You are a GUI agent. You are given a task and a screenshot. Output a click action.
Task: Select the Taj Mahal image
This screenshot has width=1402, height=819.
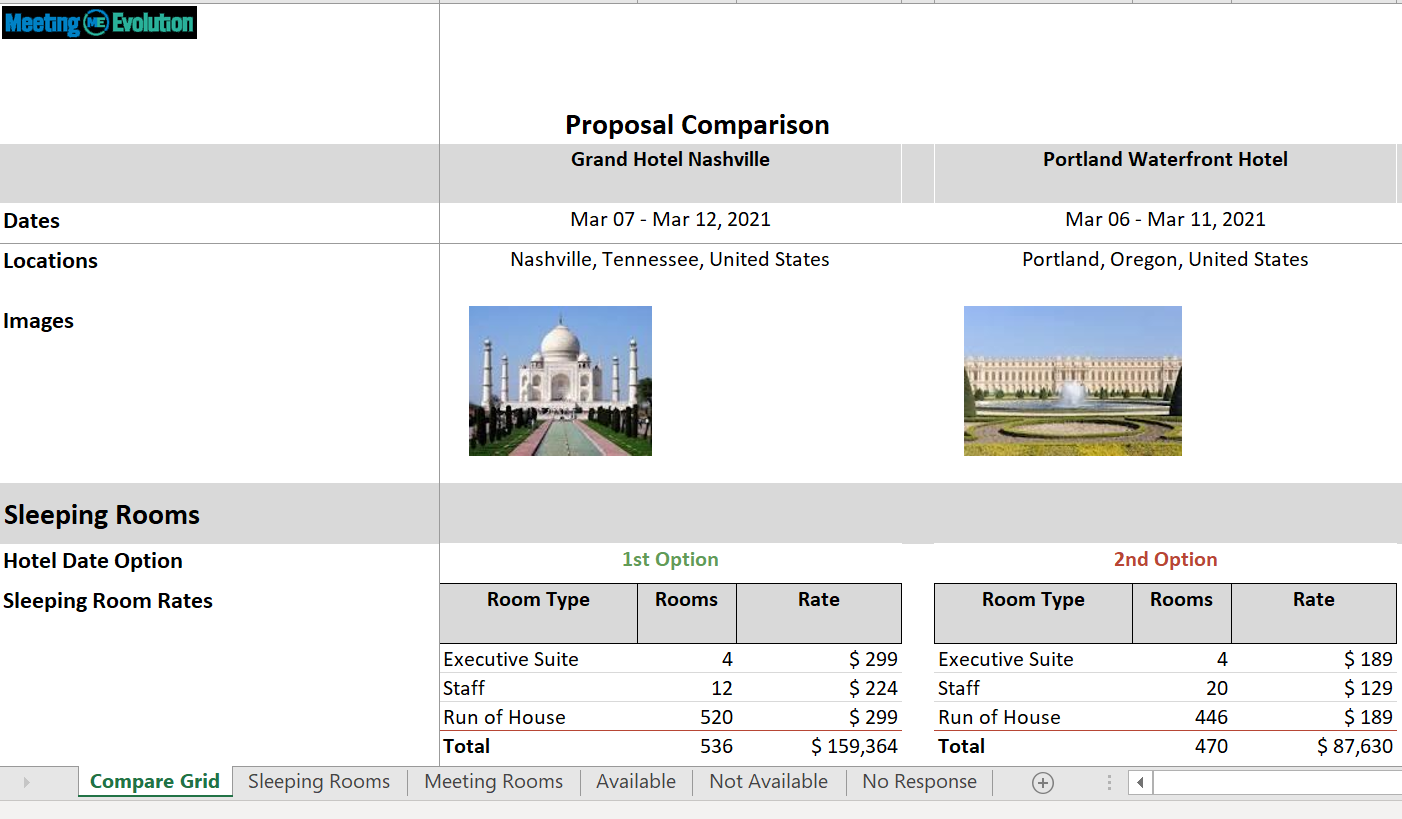coord(560,381)
